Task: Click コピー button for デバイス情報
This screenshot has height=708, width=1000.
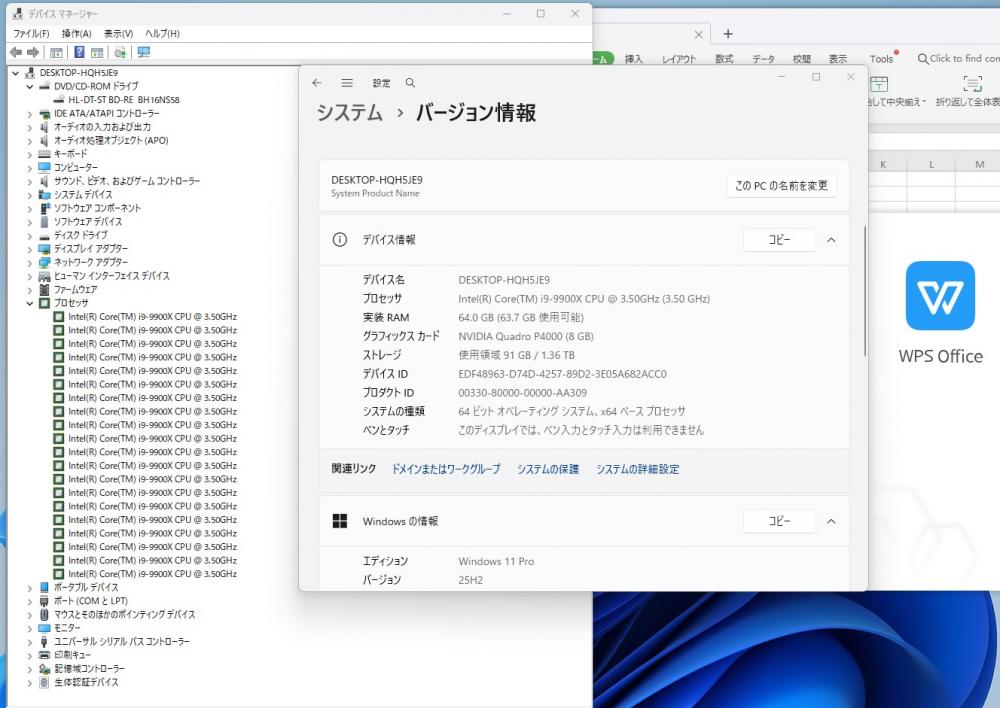Action: pos(779,240)
